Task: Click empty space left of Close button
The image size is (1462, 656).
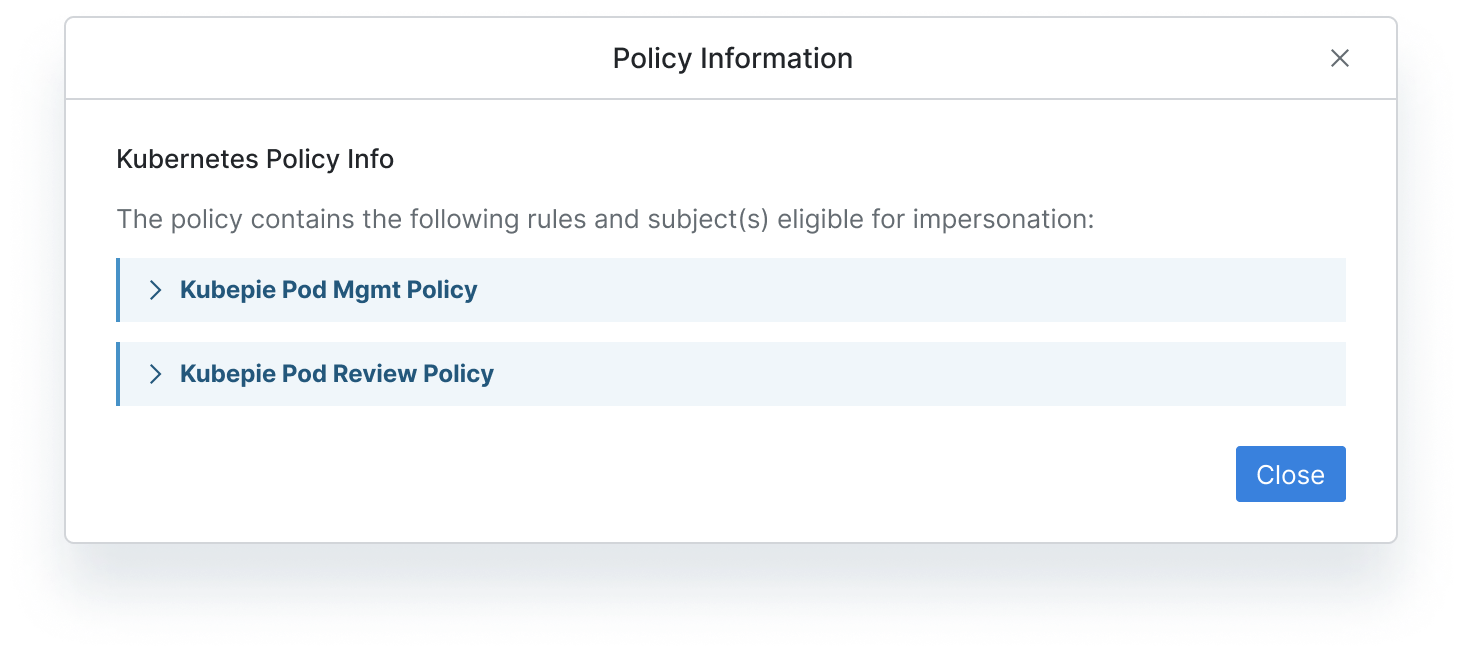Action: pyautogui.click(x=670, y=474)
